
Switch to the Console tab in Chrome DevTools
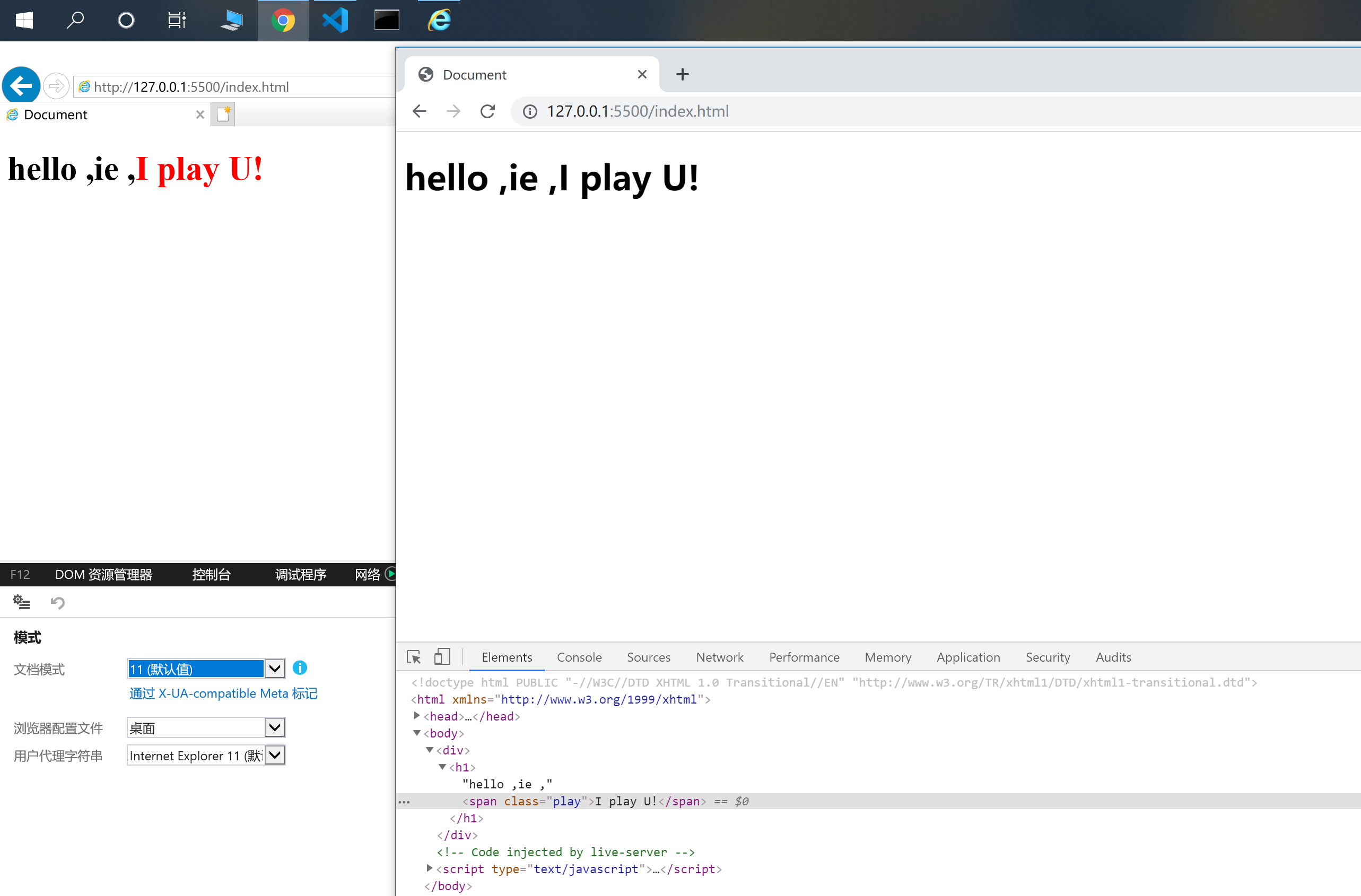(579, 656)
